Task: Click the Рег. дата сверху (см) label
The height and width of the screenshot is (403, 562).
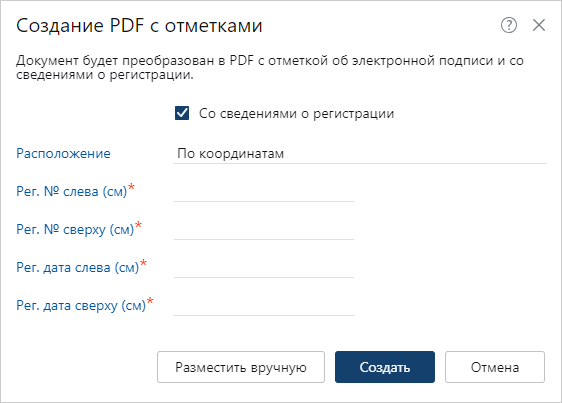Action: pyautogui.click(x=81, y=305)
